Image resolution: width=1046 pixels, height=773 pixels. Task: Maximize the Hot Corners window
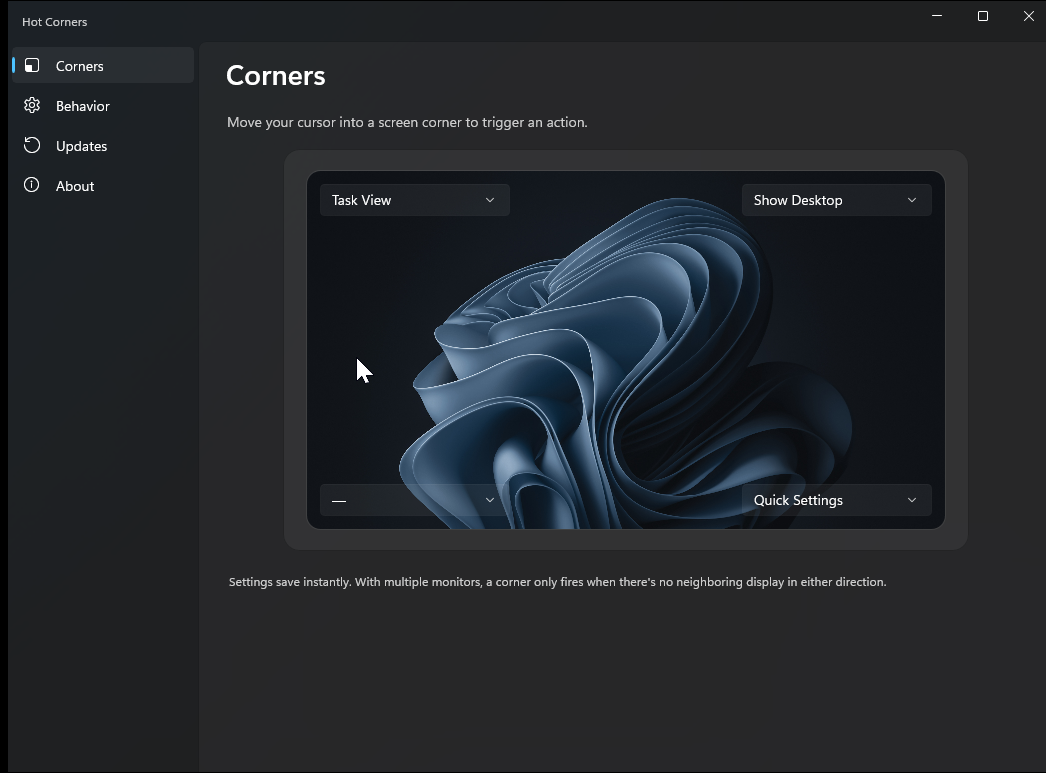click(983, 16)
